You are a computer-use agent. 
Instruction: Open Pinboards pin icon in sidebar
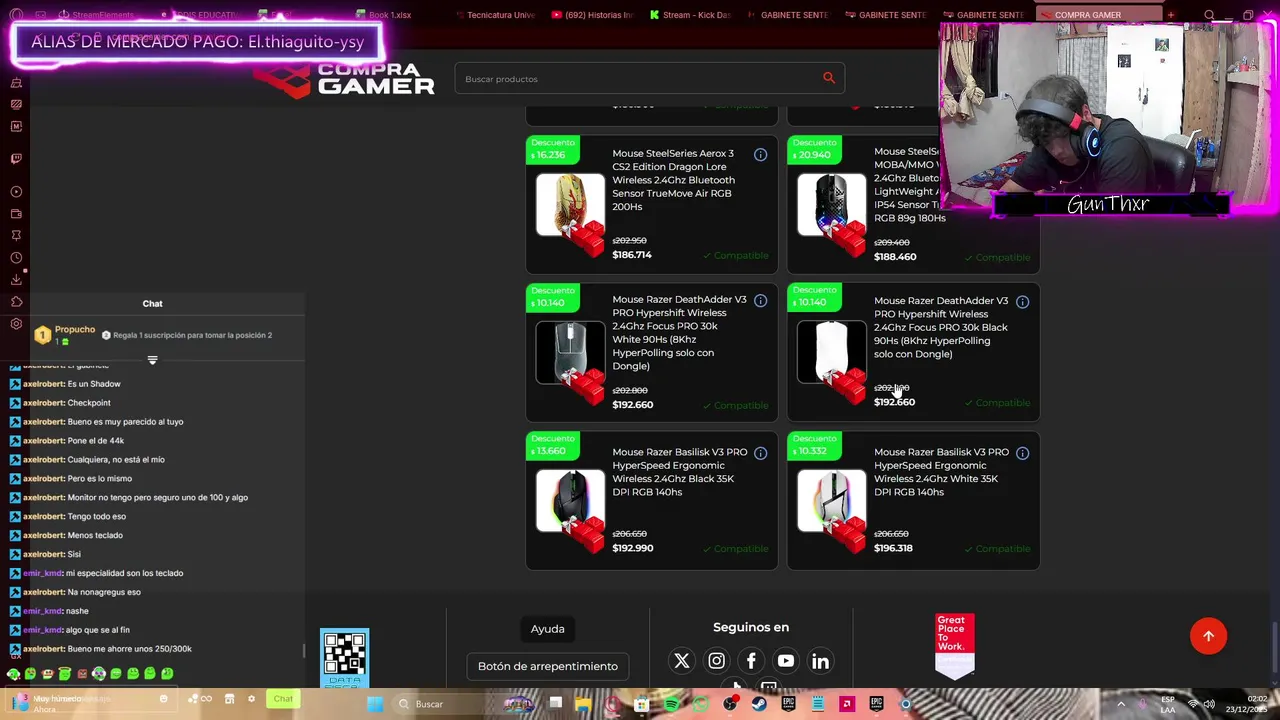[16, 235]
